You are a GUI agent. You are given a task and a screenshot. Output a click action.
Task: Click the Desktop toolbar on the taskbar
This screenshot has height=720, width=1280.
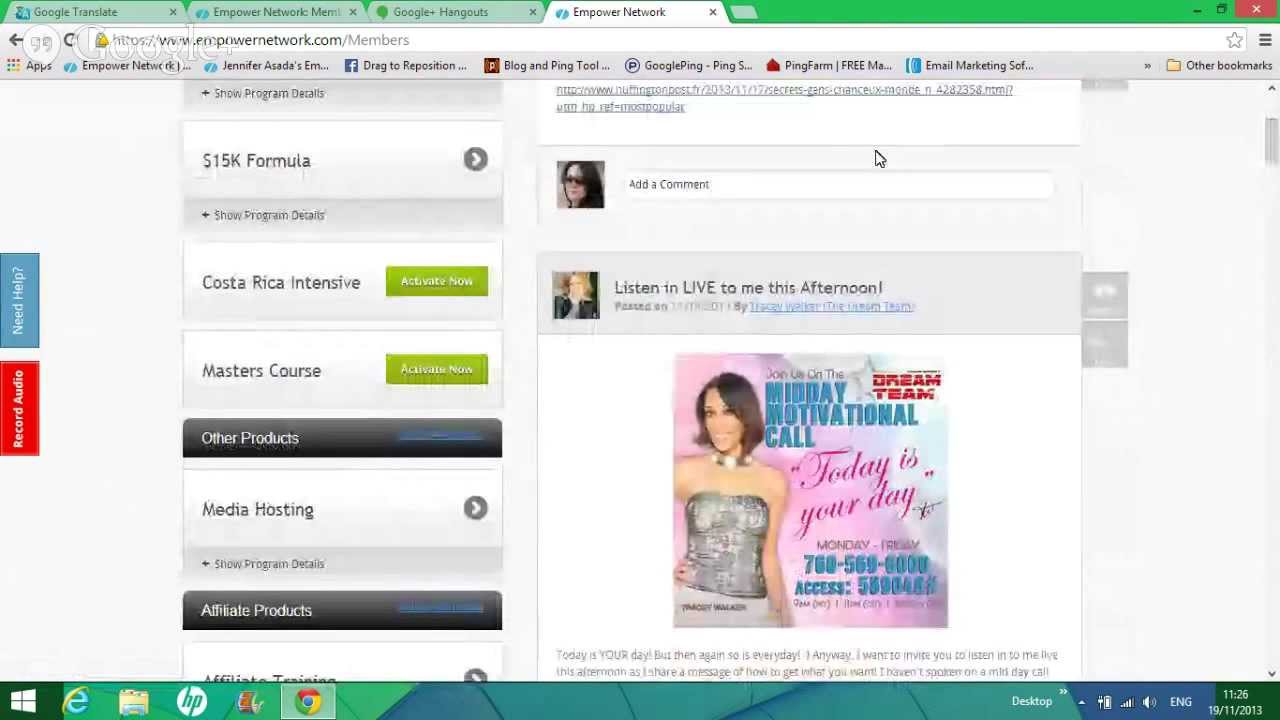1031,702
